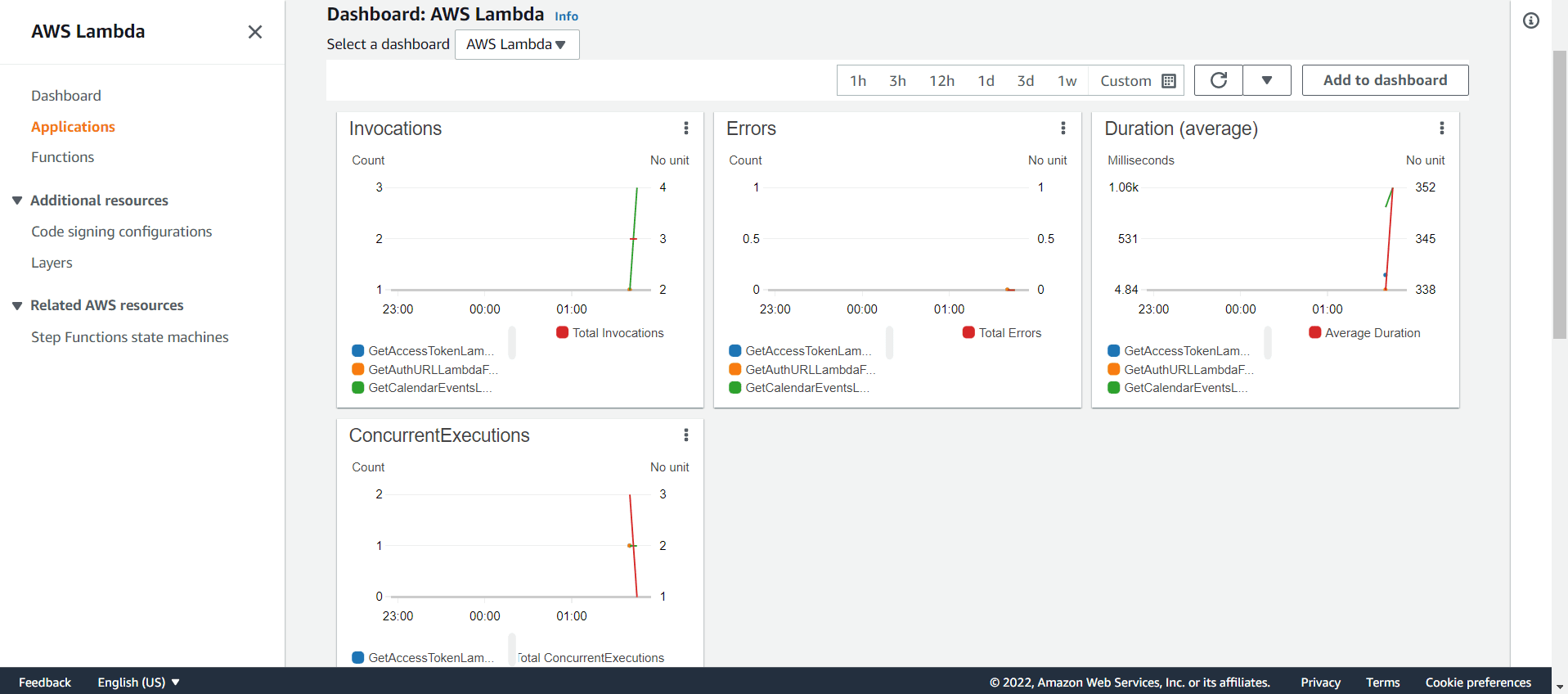Click the red Total Invocations legend swatch
The height and width of the screenshot is (694, 1568).
coord(563,333)
